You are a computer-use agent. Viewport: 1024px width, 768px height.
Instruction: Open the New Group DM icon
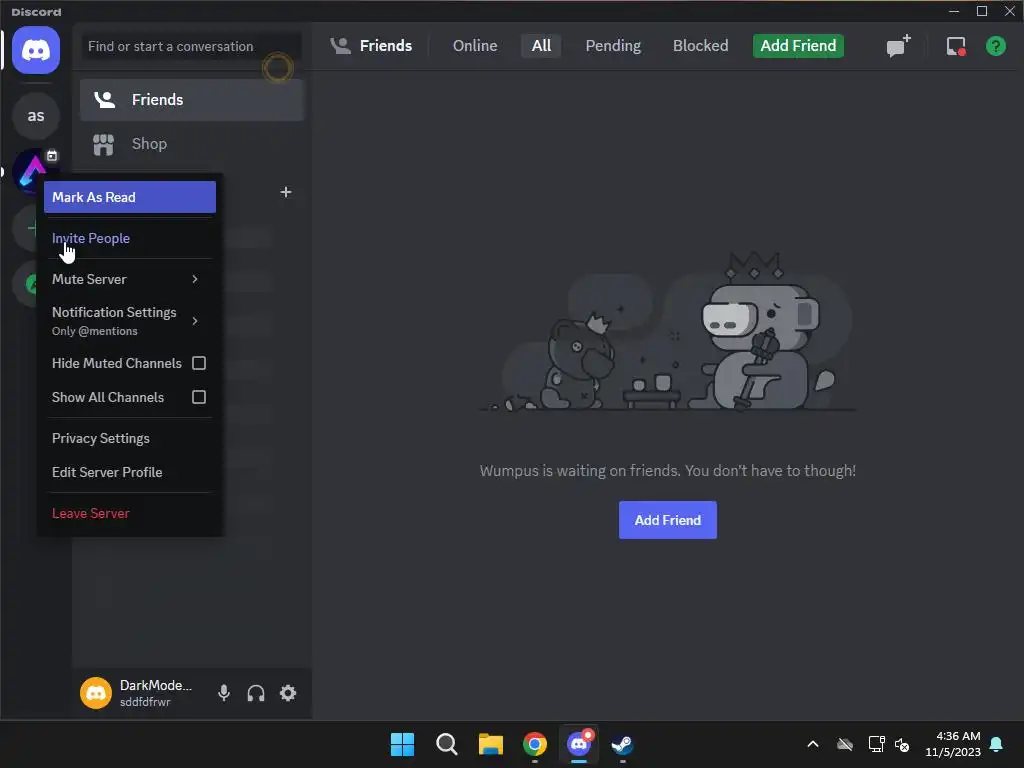point(899,46)
